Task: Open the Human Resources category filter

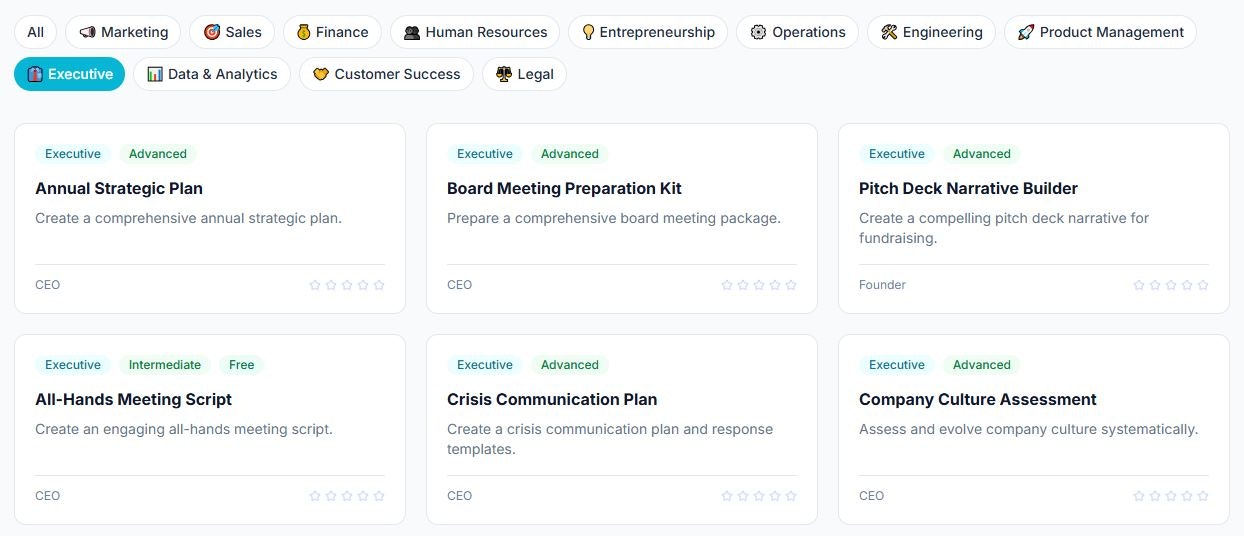Action: (475, 32)
